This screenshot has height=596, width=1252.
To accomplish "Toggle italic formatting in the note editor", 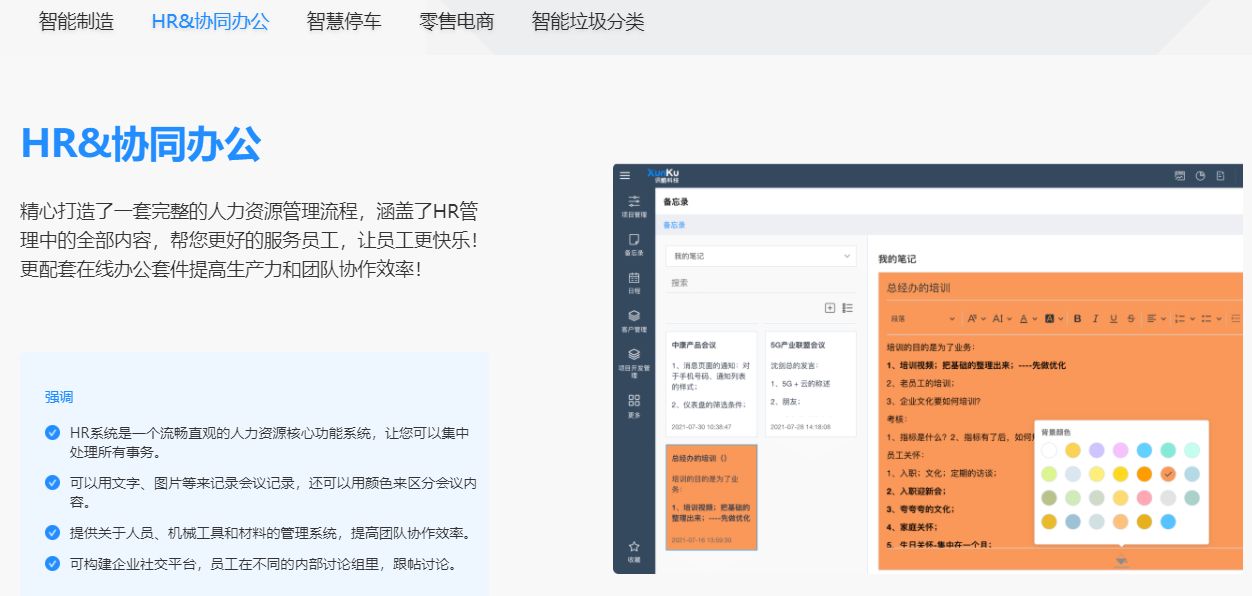I will click(1095, 319).
